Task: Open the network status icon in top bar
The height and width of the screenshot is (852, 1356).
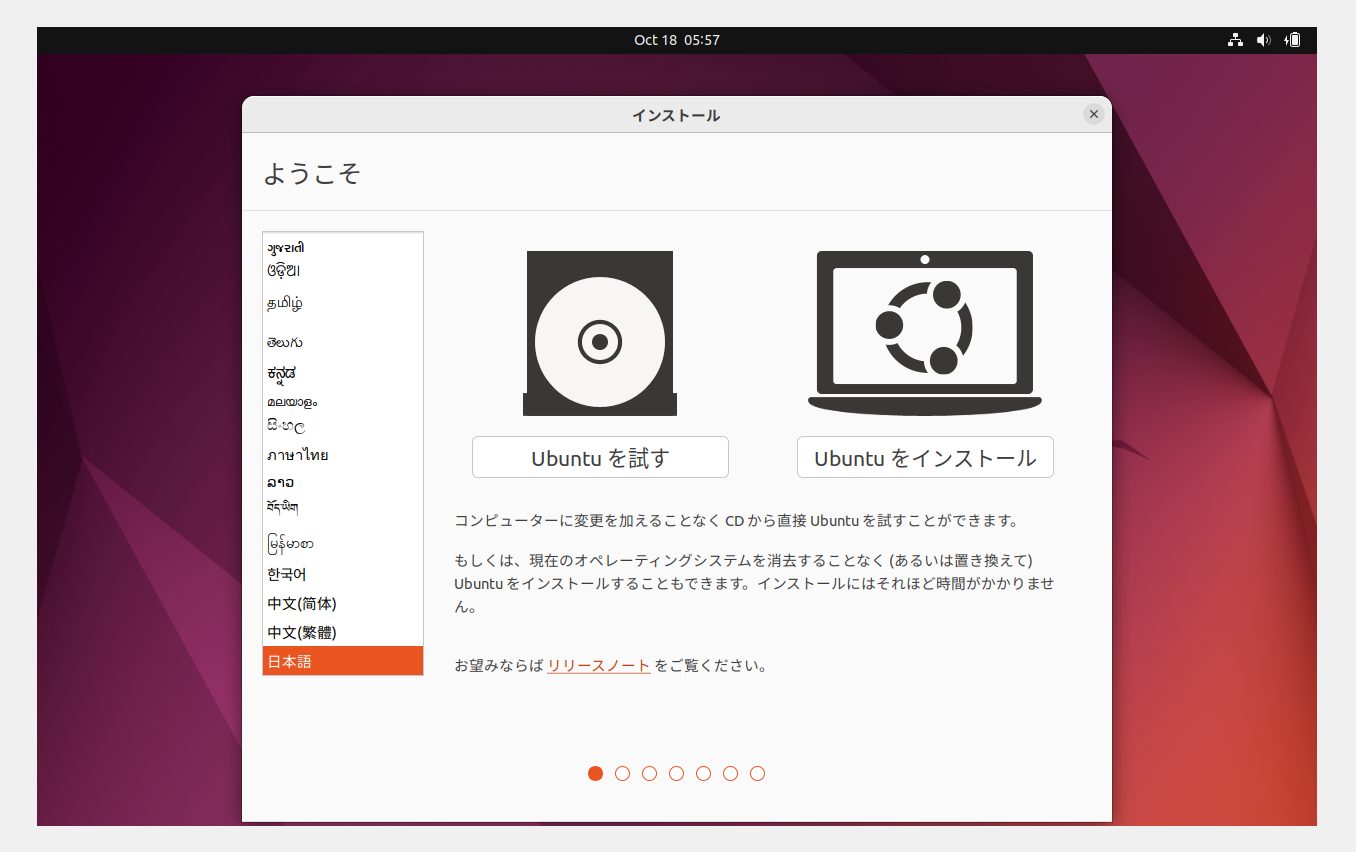Action: point(1235,40)
